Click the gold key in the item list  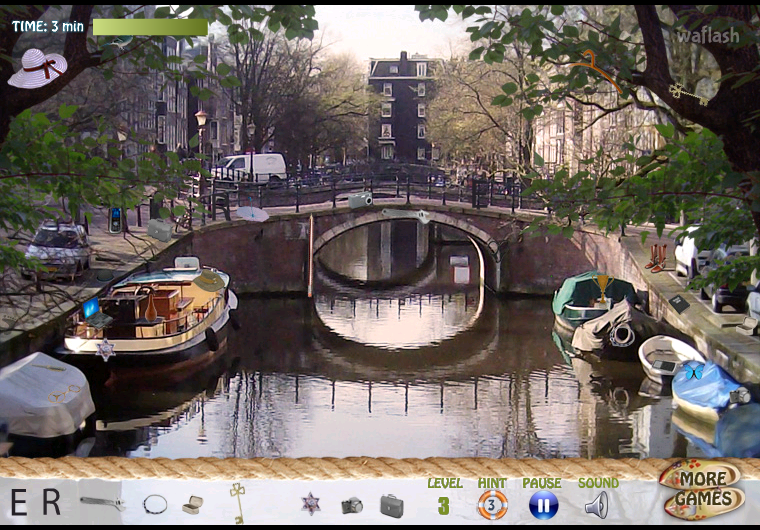point(238,503)
